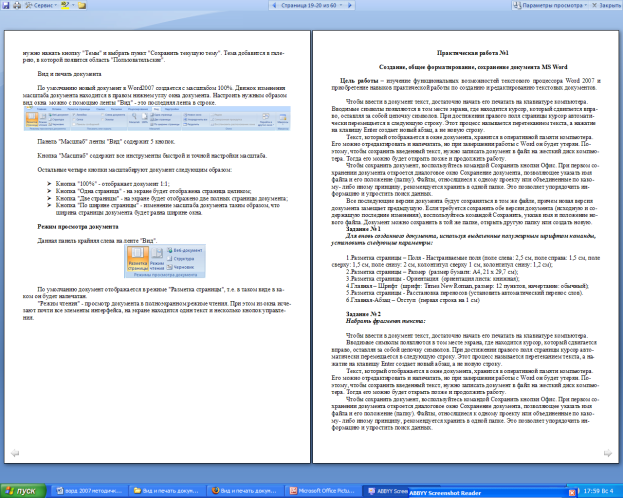Screen dimensions: 623x498
Task: Click the right page Практическая работа №1 preview
Action: pyautogui.click(x=466, y=247)
